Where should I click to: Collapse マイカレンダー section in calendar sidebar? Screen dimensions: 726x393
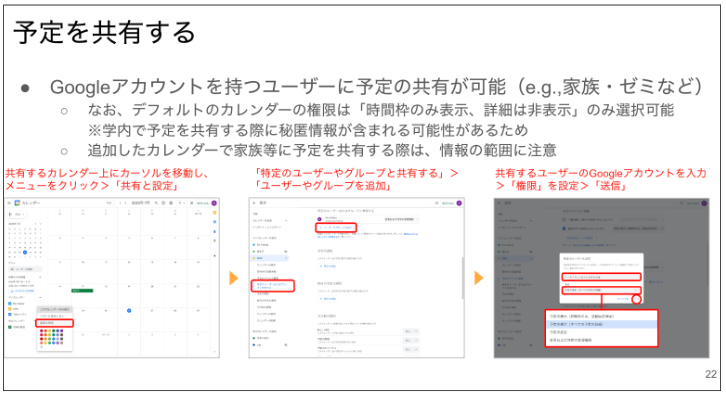click(x=40, y=297)
